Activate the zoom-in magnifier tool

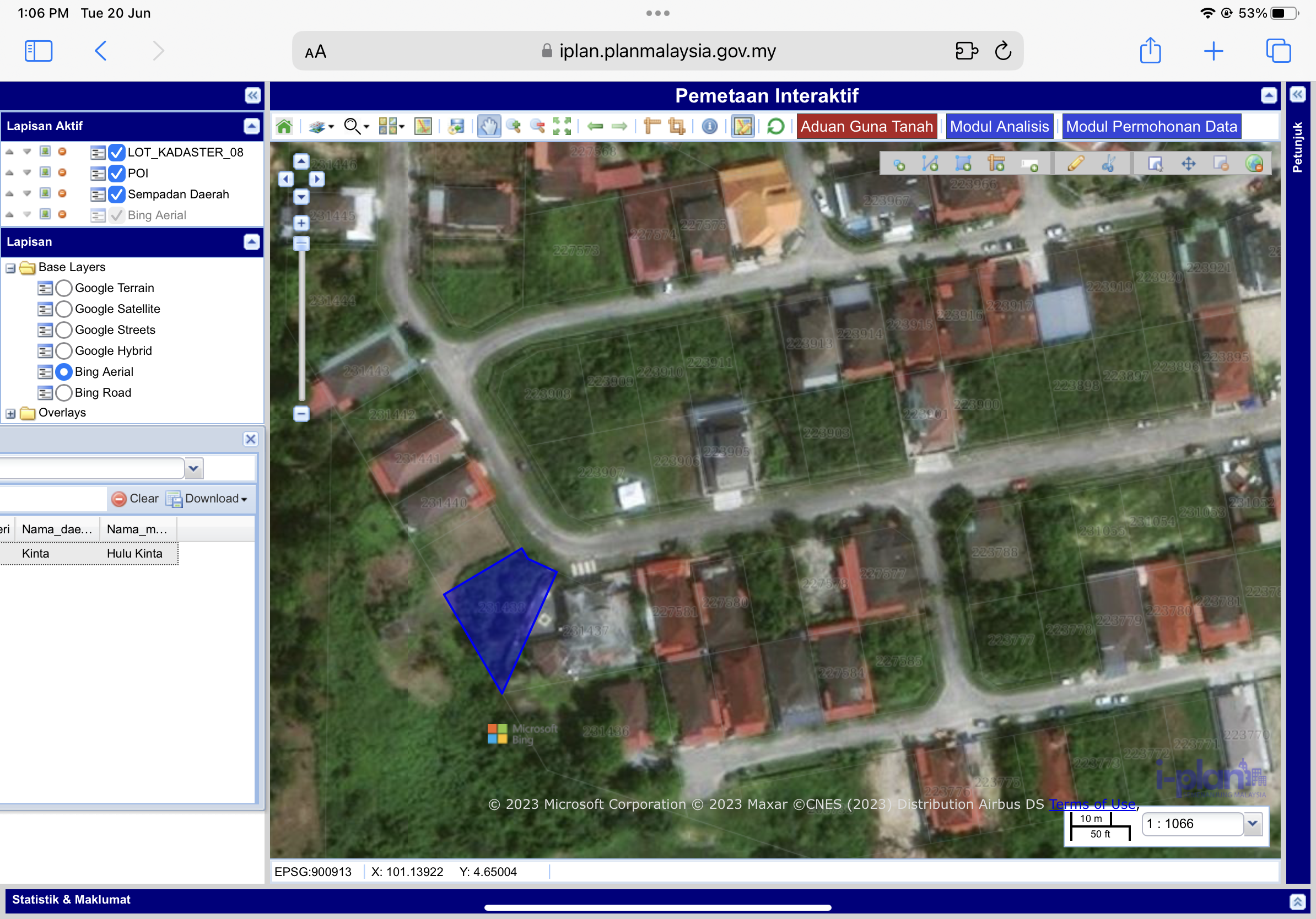click(514, 126)
